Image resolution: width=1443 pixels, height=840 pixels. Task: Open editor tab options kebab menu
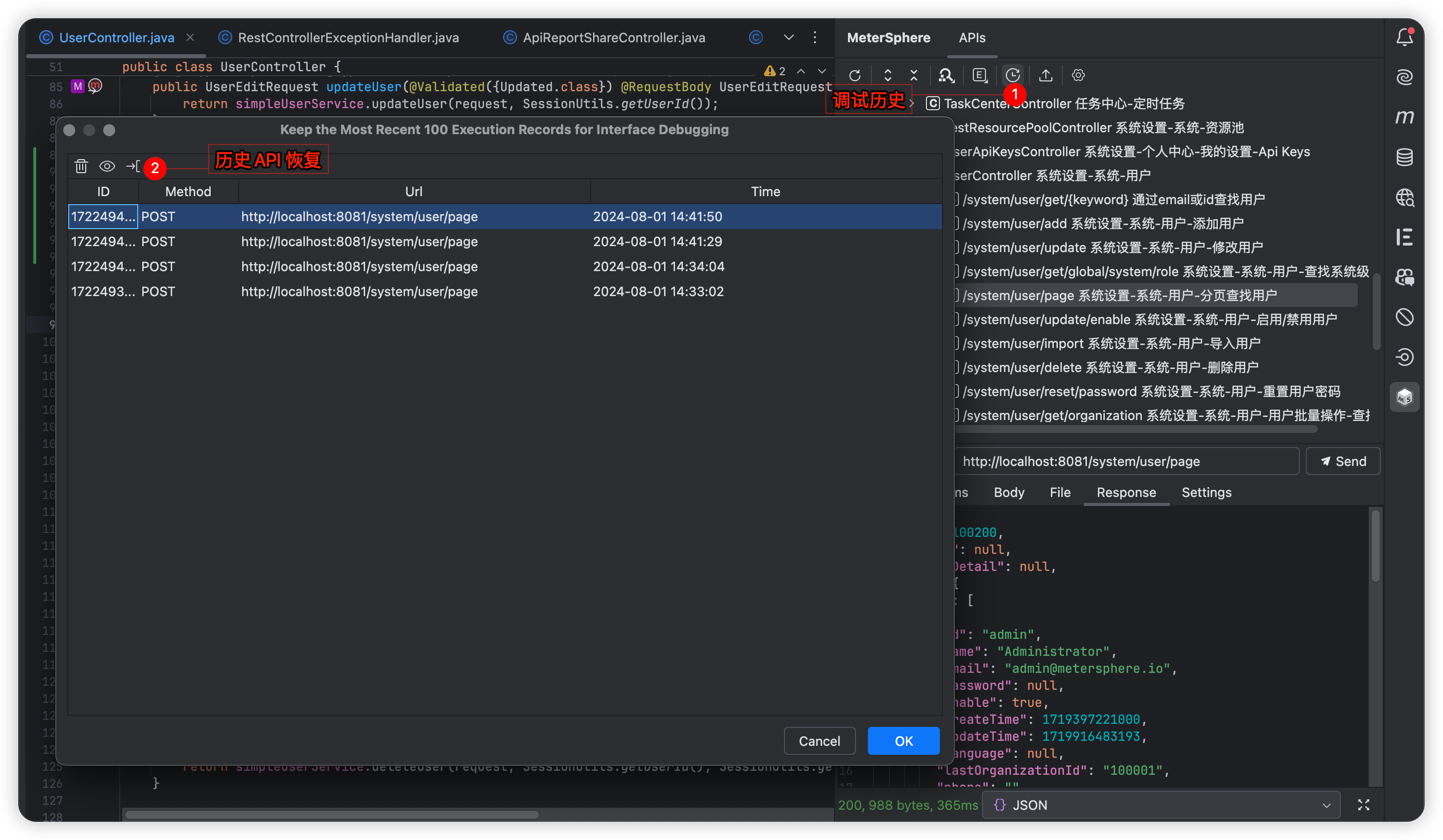[815, 38]
